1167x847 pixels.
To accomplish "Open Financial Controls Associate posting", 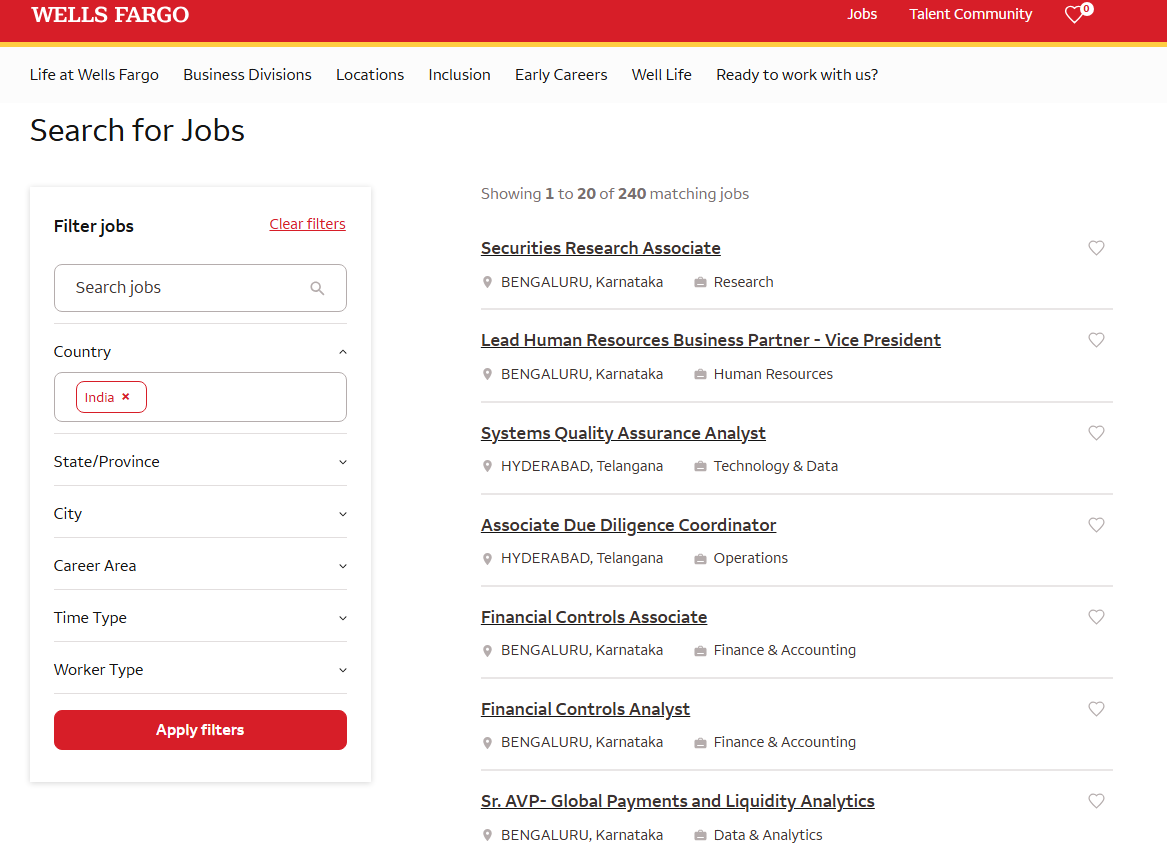I will (594, 617).
